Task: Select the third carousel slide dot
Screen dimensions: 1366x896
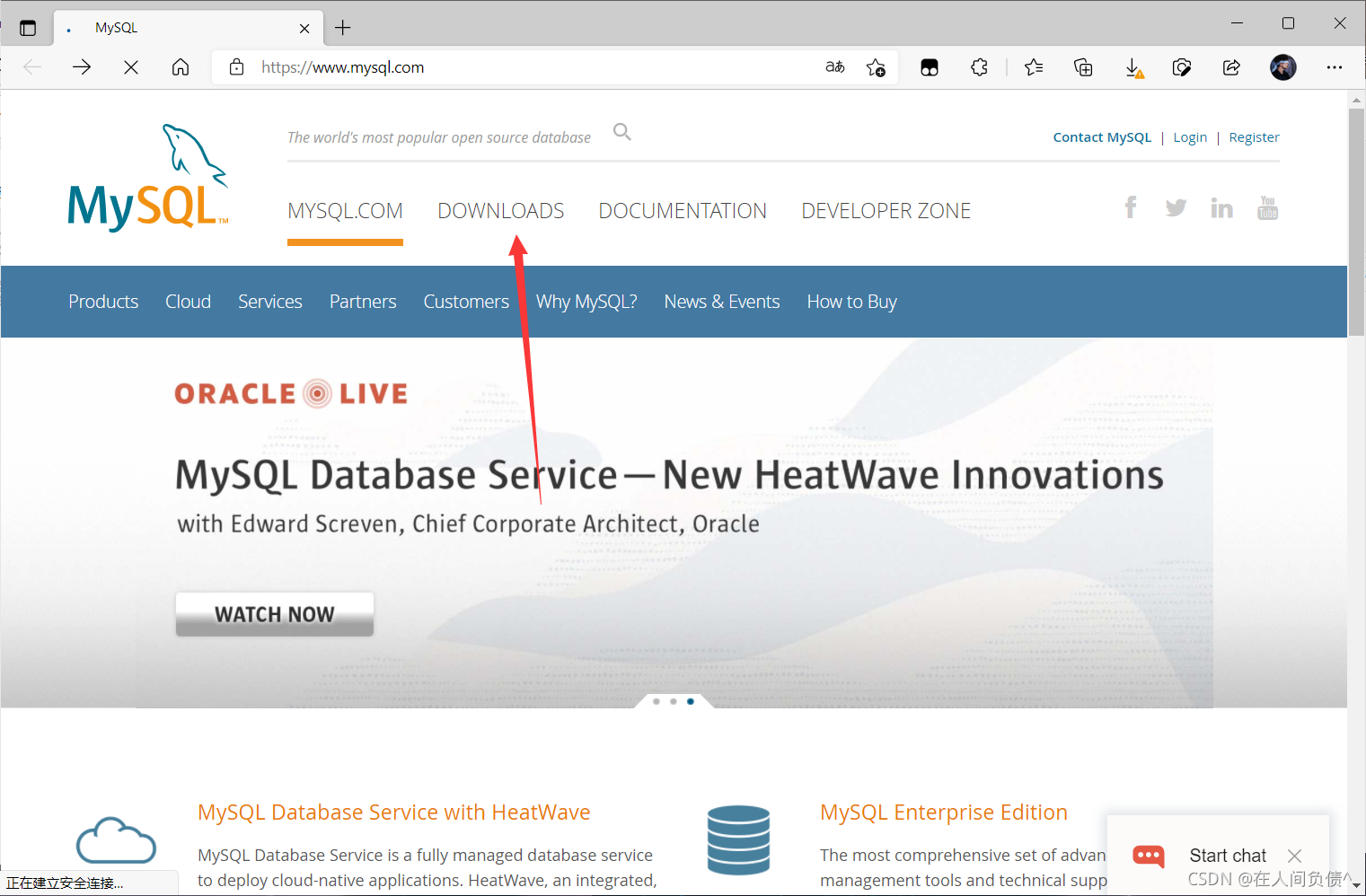Action: coord(691,701)
